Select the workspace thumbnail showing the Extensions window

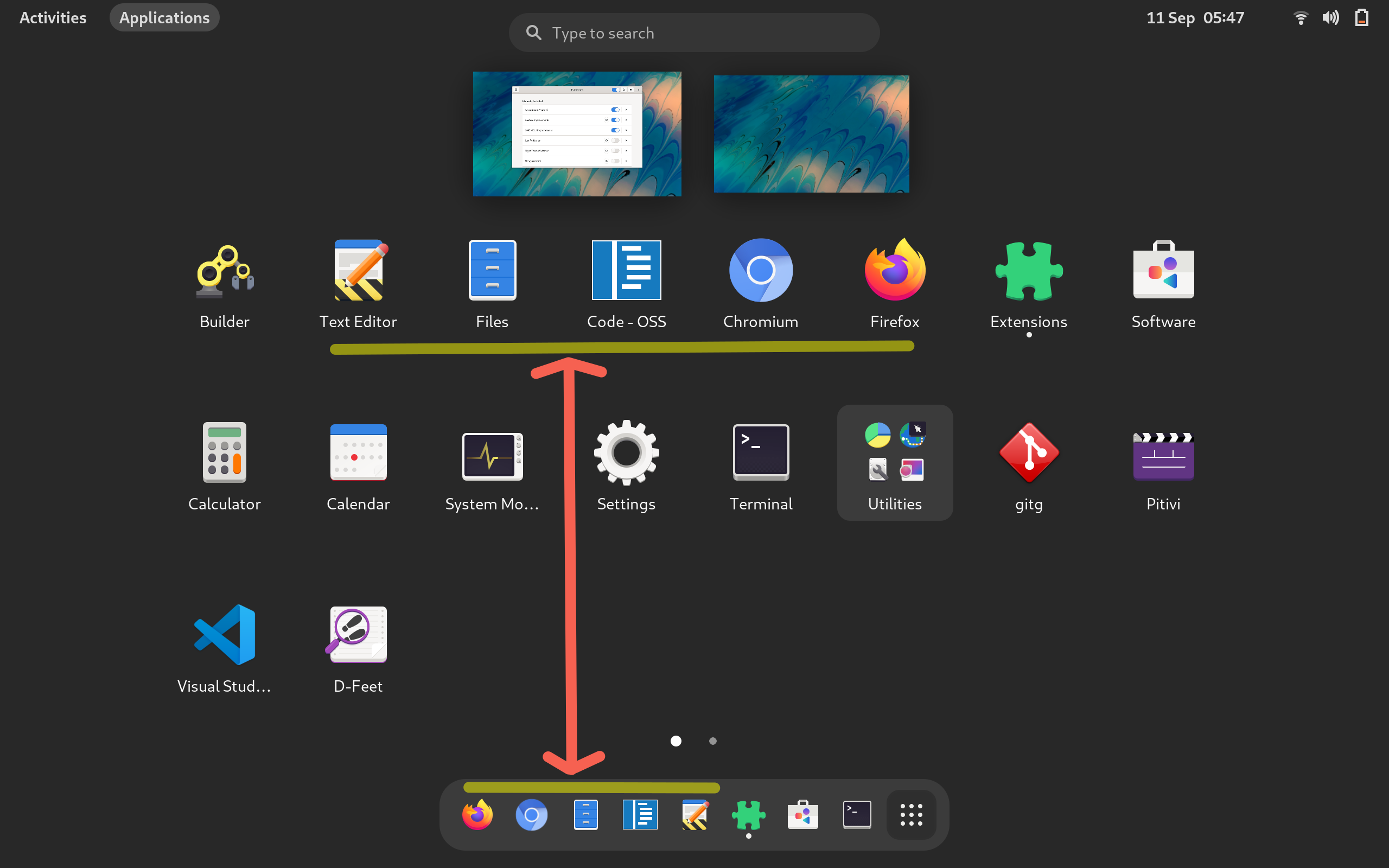pos(577,134)
